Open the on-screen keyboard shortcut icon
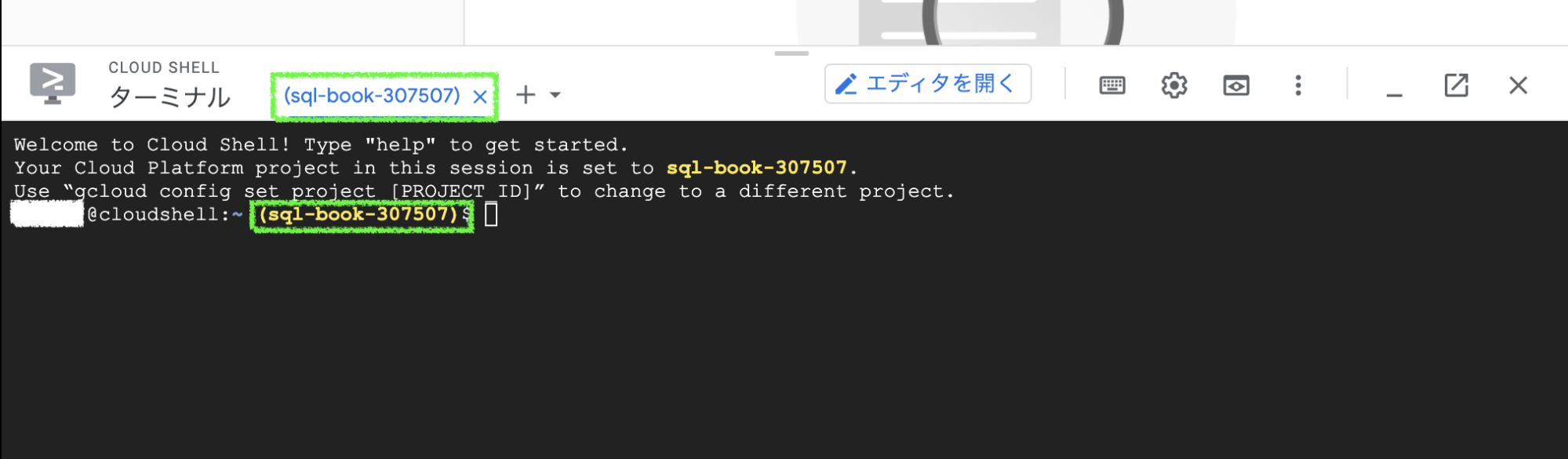The image size is (1568, 459). 1111,85
